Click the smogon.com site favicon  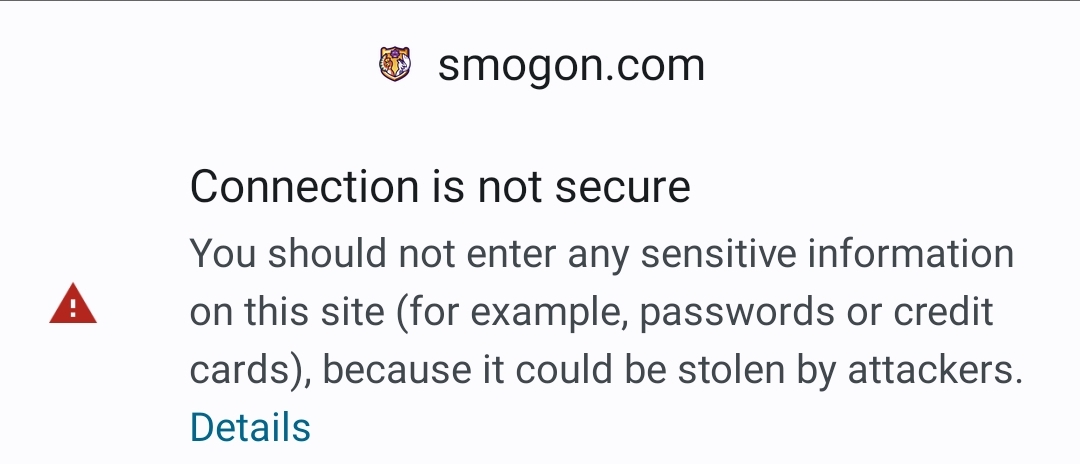(x=396, y=65)
